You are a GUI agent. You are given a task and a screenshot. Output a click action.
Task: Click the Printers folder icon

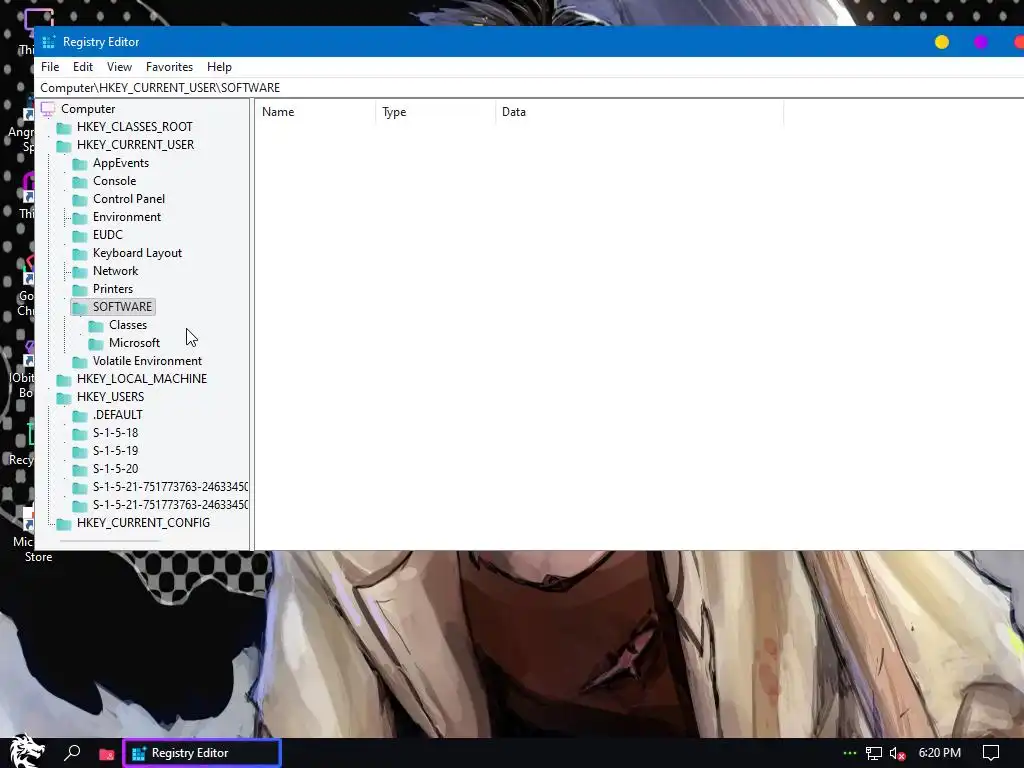tap(80, 289)
